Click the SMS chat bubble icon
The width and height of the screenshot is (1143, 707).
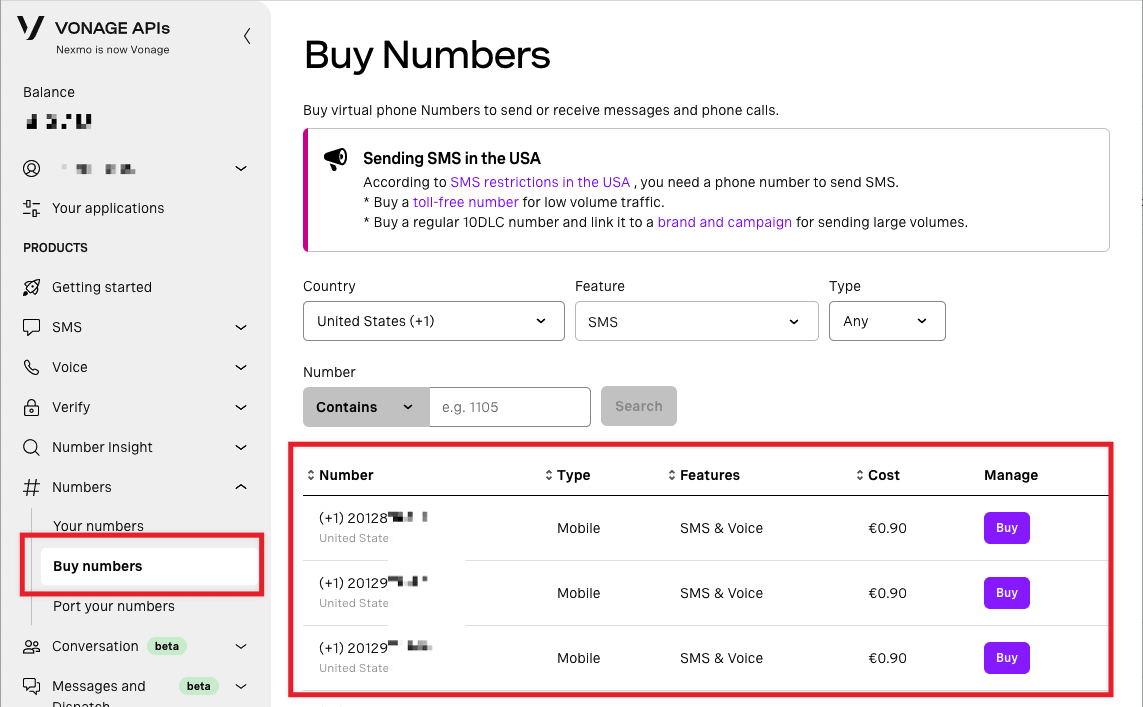coord(32,327)
